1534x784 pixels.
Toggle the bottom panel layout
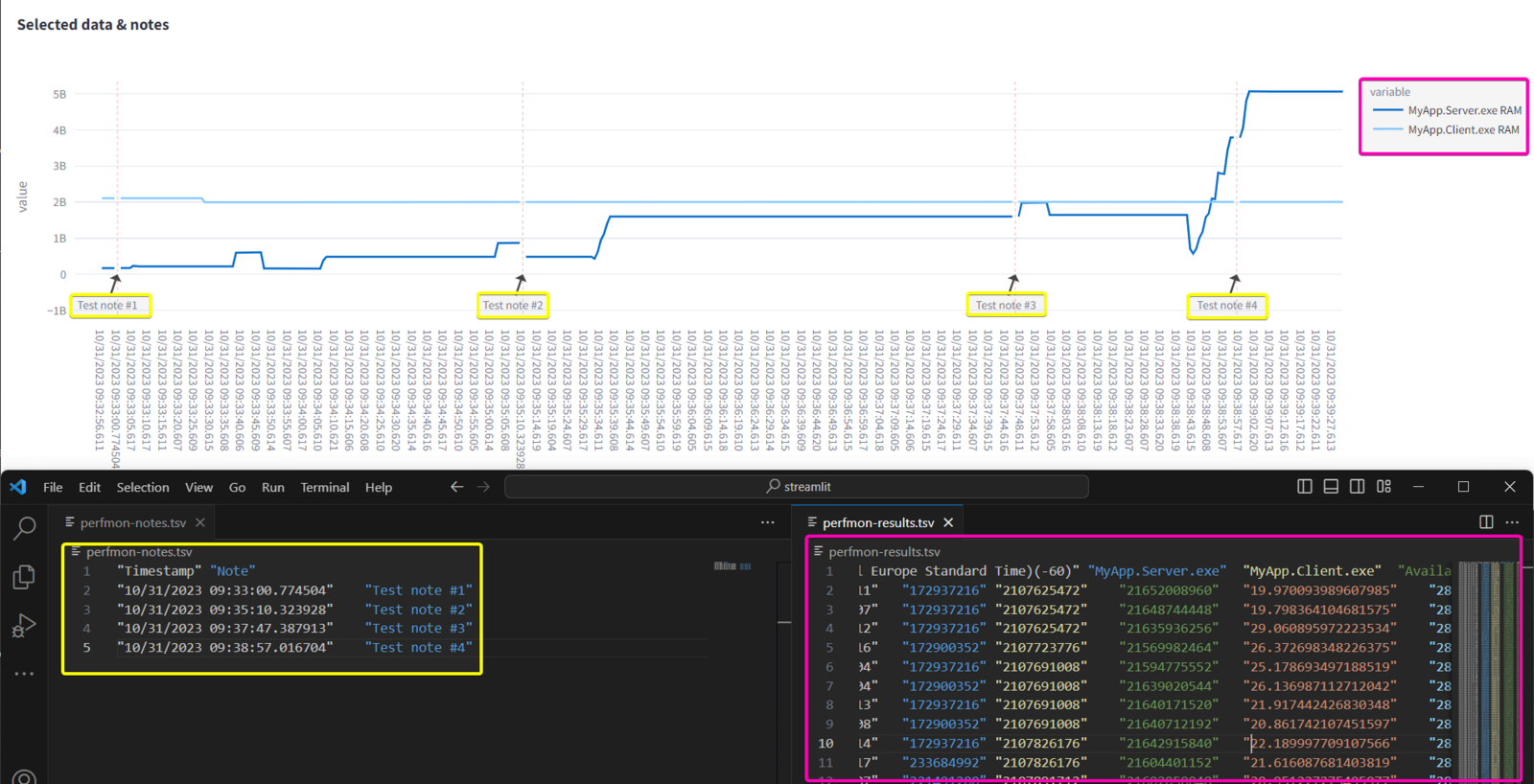pyautogui.click(x=1331, y=487)
